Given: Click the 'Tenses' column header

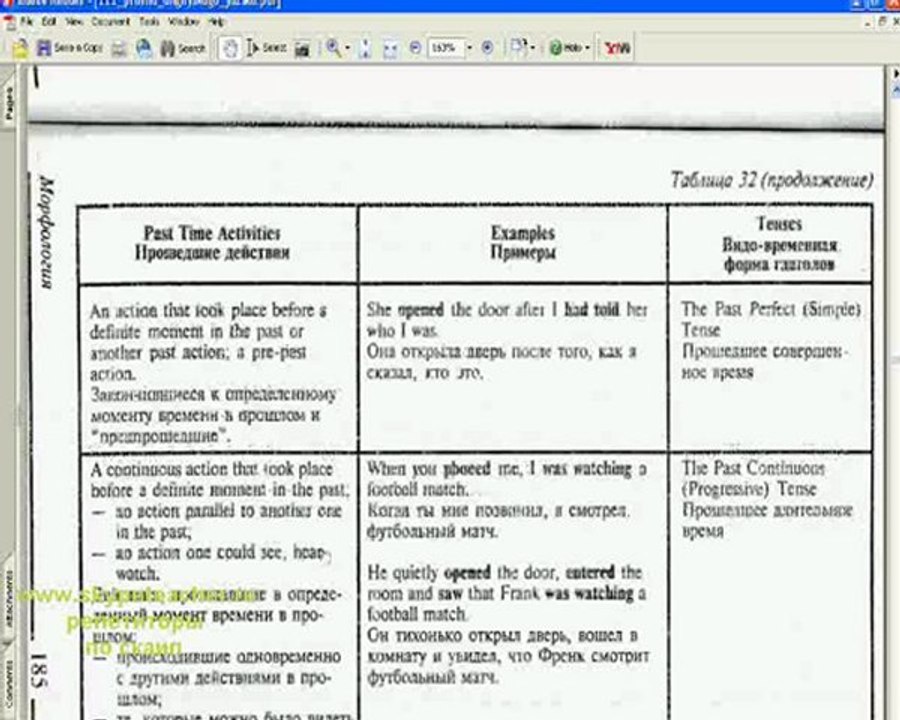Looking at the screenshot, I should (779, 223).
